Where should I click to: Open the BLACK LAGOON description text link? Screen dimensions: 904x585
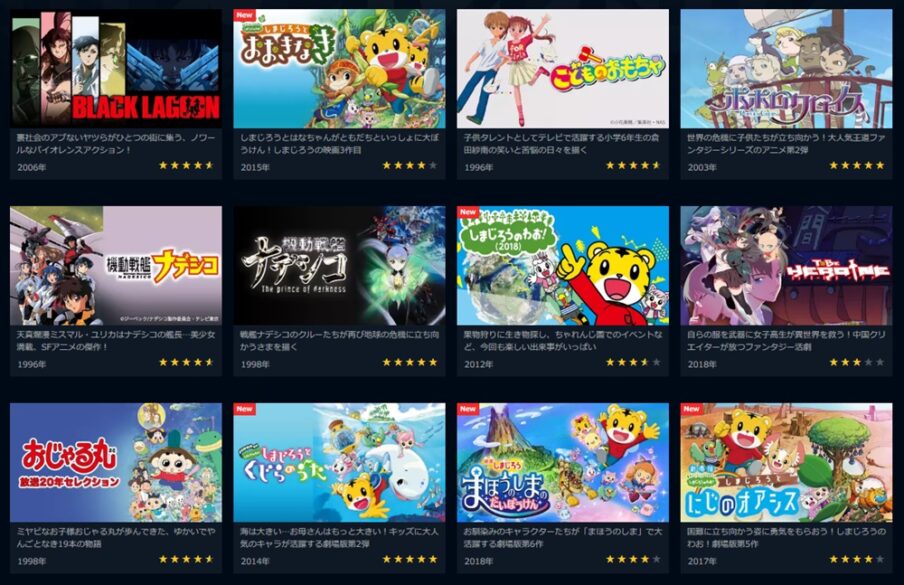click(115, 144)
